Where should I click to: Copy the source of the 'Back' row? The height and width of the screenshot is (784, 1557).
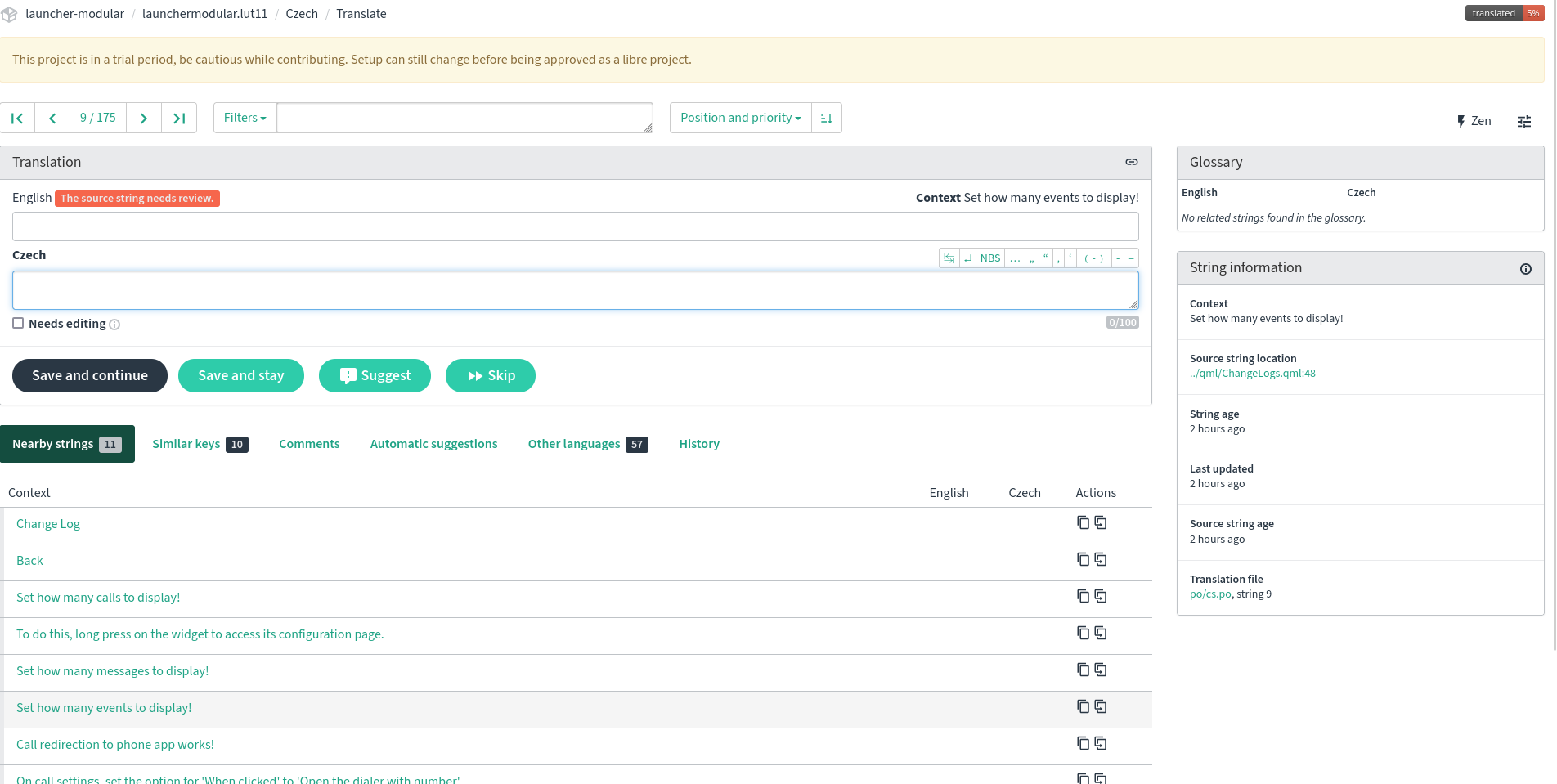(1084, 559)
